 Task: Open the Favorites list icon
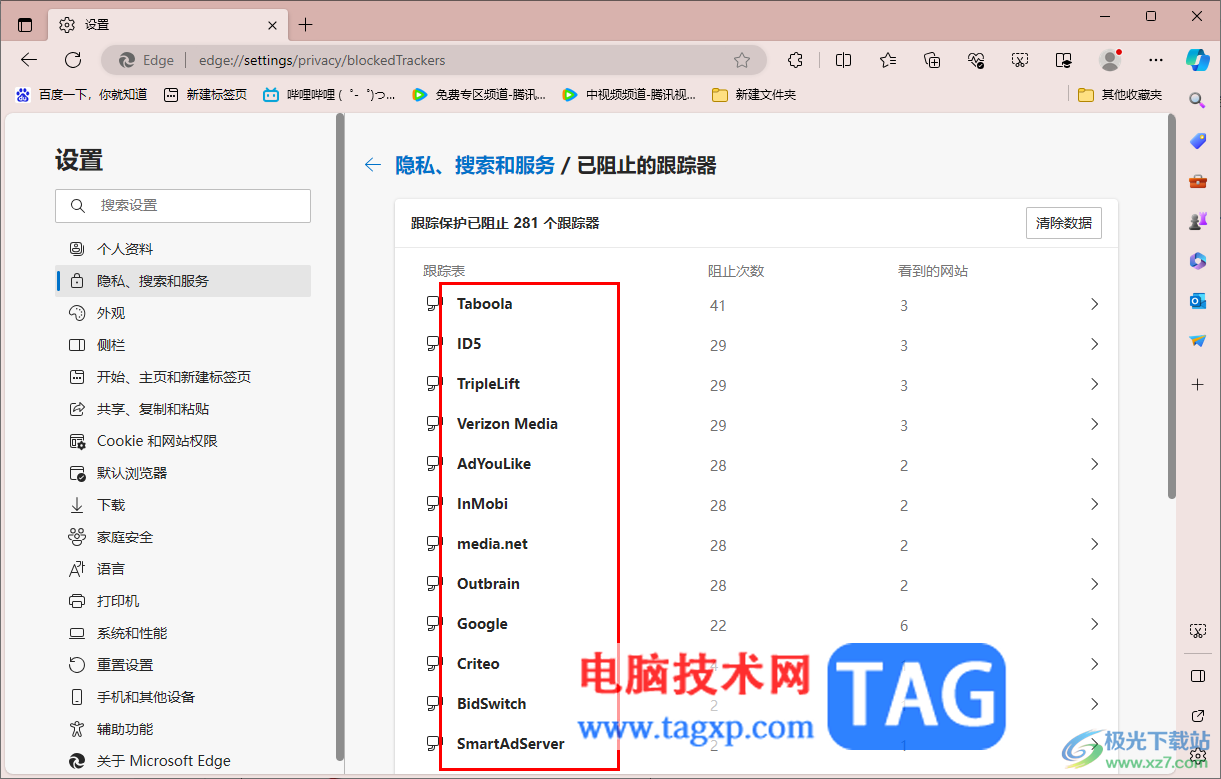(888, 60)
